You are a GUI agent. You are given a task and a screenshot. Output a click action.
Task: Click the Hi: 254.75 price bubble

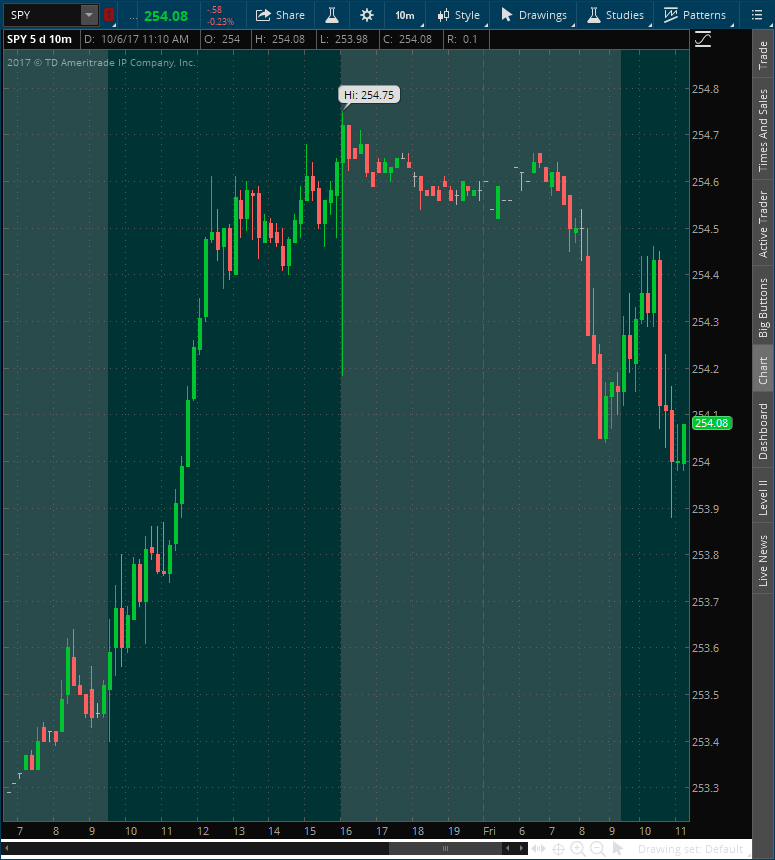coord(369,95)
